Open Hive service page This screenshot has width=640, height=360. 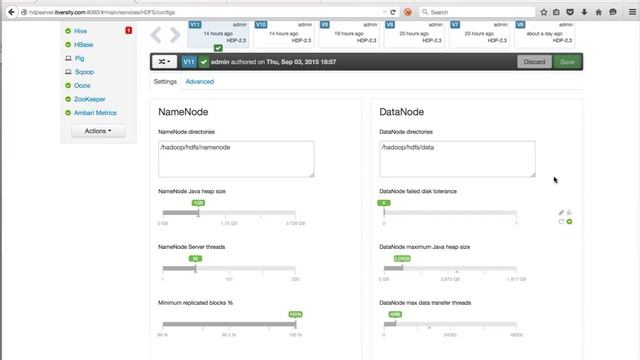point(80,31)
